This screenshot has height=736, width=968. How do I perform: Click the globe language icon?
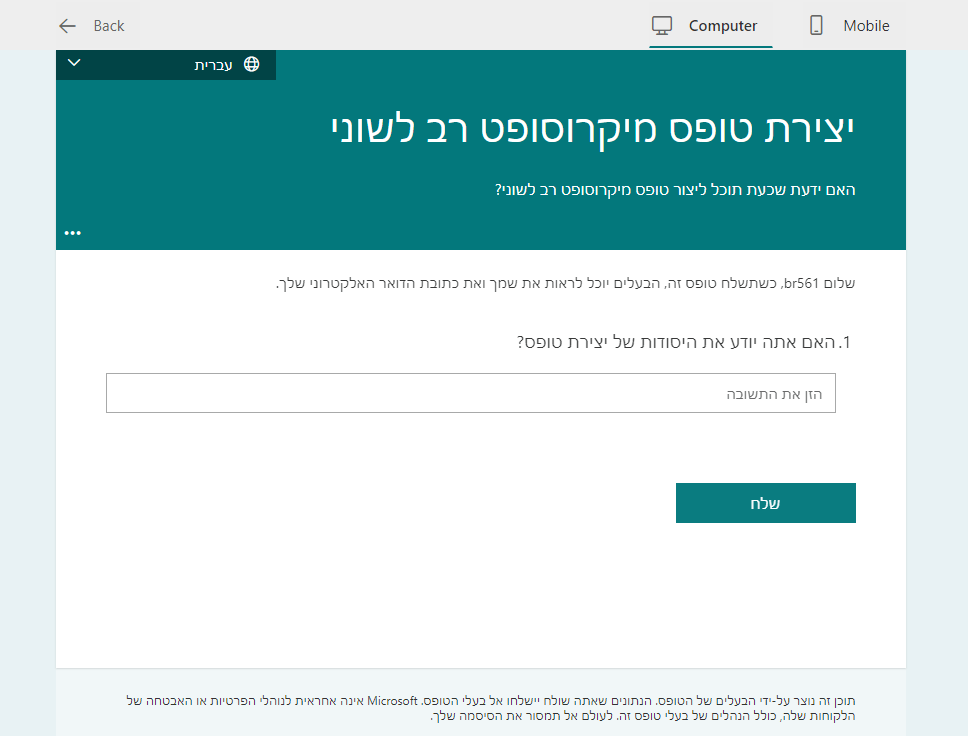coord(251,64)
